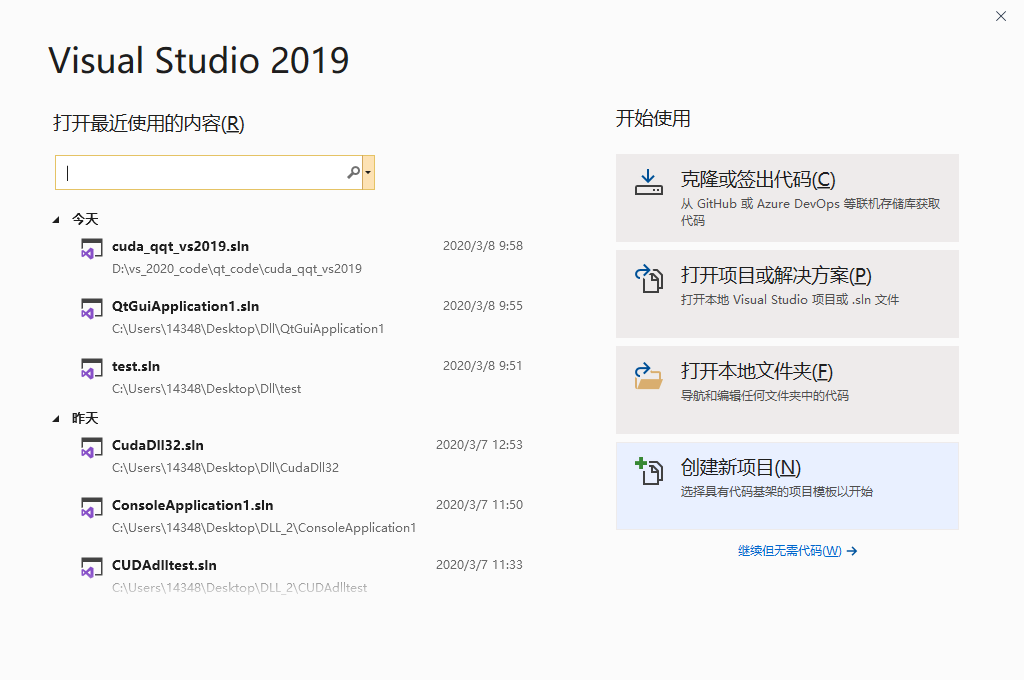Image resolution: width=1024 pixels, height=680 pixels.
Task: Open recent solution cuda_qqt_vs2019.sln
Action: click(180, 246)
